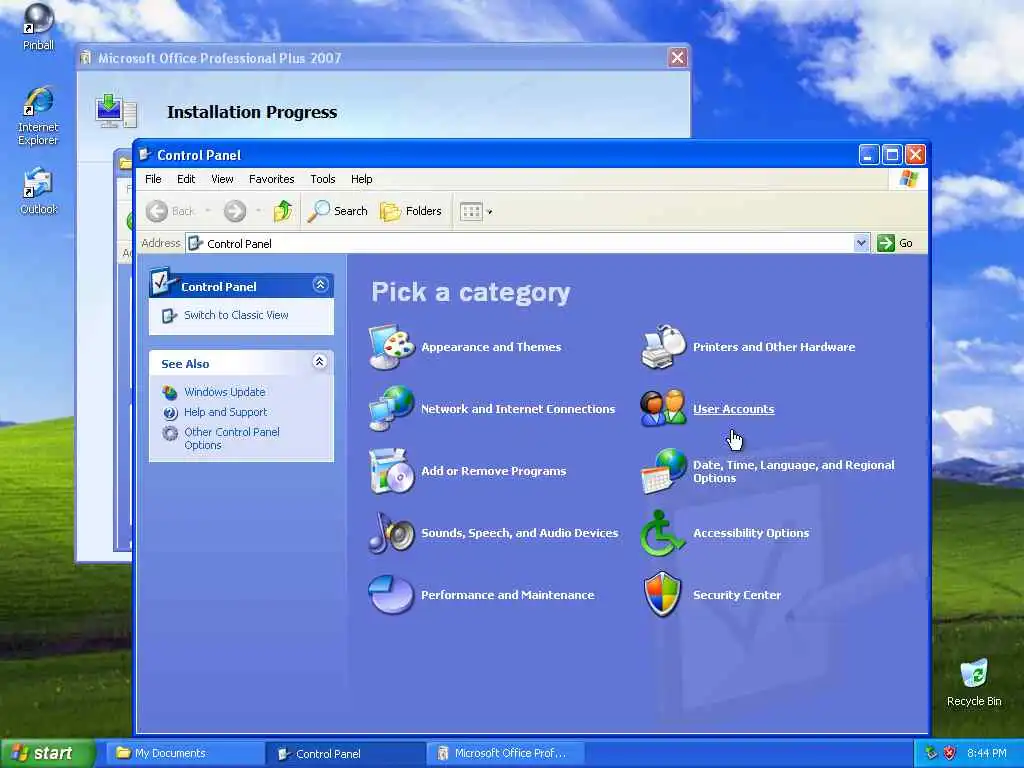1024x768 pixels.
Task: Open the Help and Support link
Action: pyautogui.click(x=225, y=412)
